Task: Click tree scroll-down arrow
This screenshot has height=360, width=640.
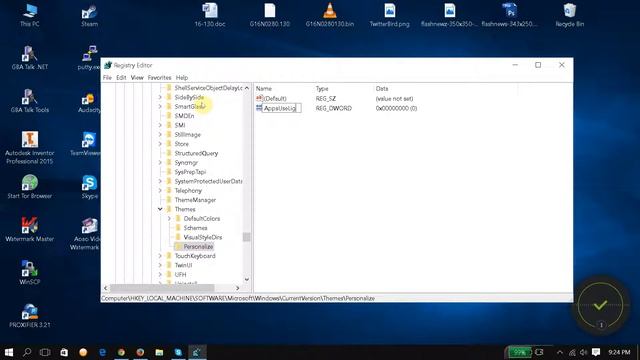Action: pyautogui.click(x=247, y=280)
